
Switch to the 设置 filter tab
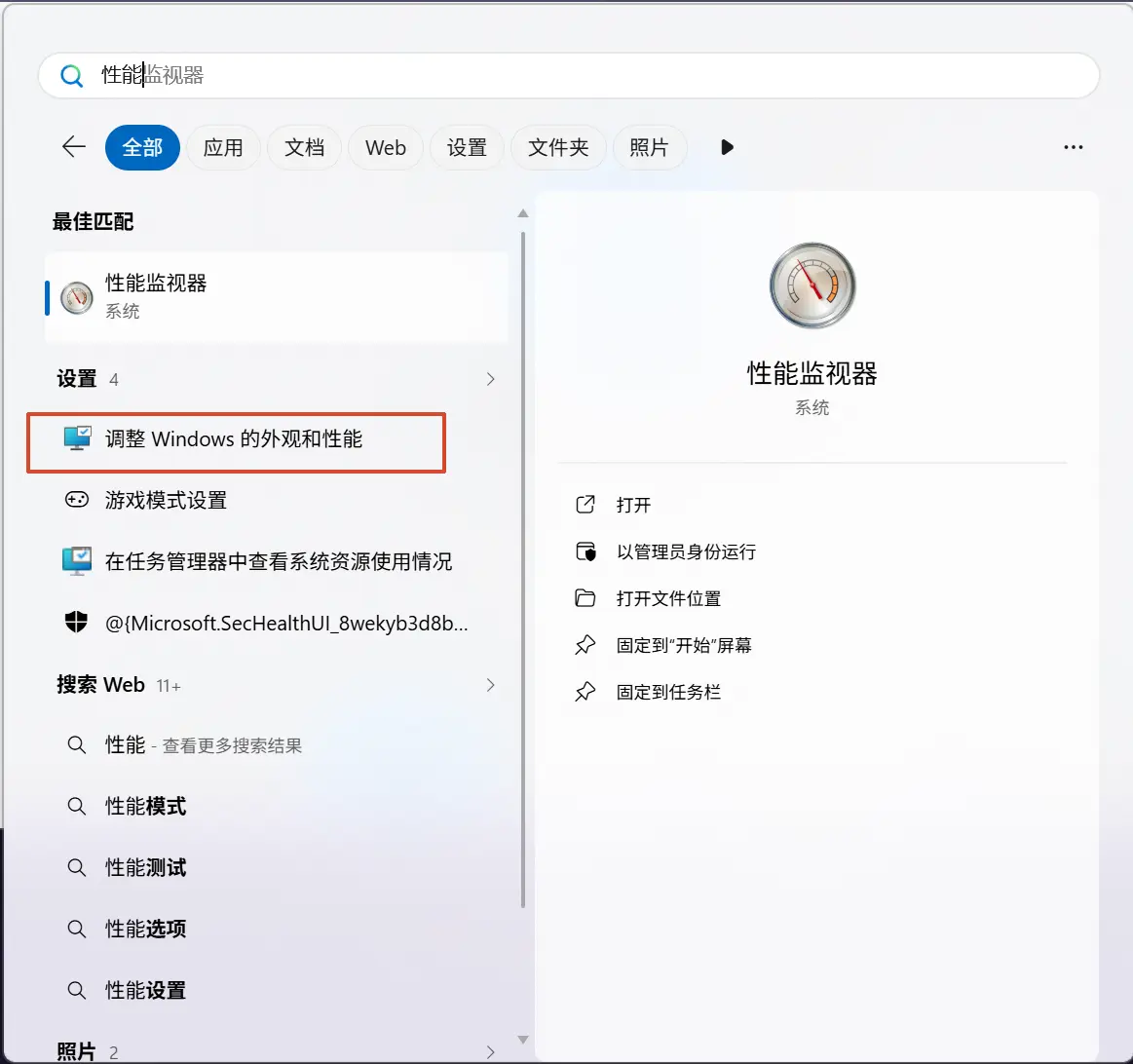(467, 147)
